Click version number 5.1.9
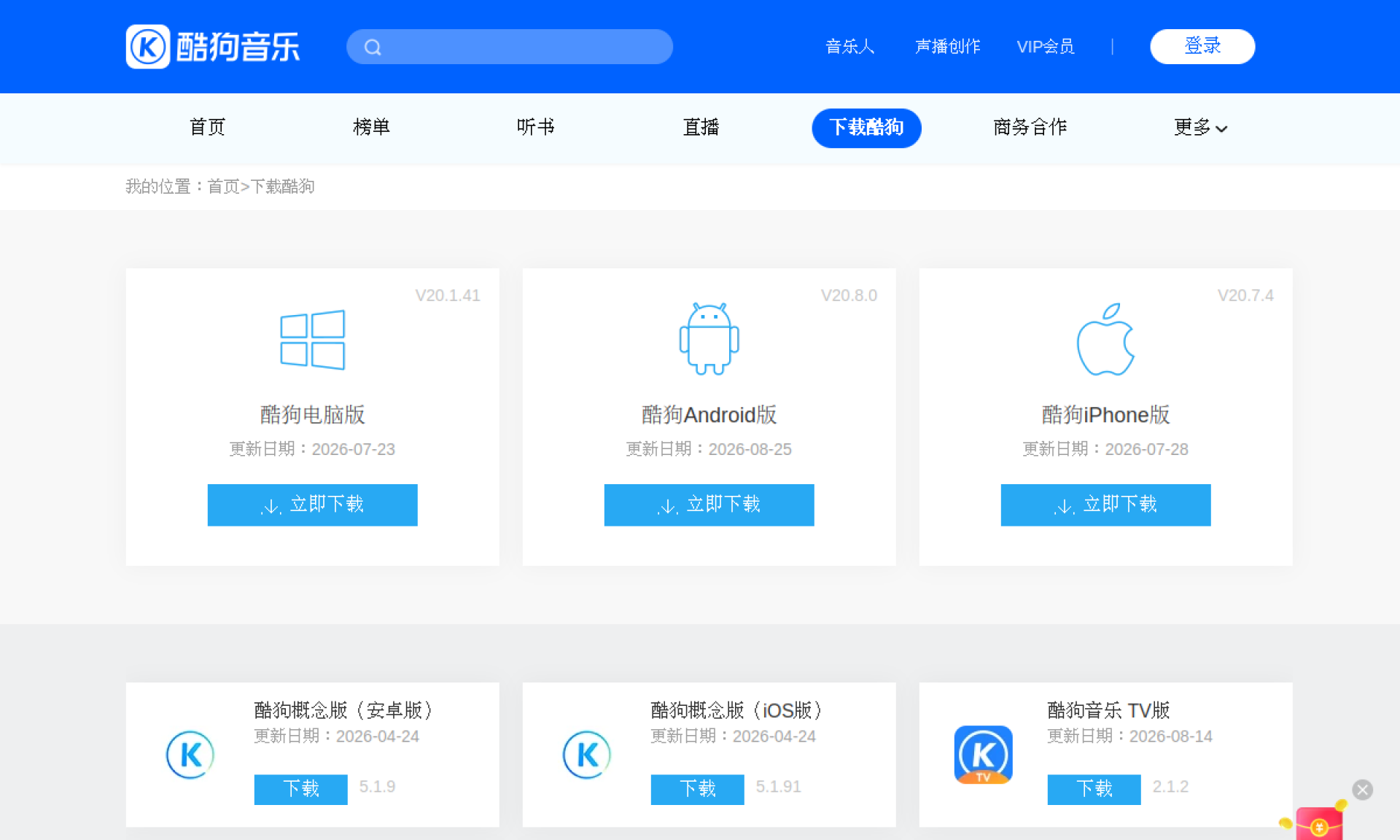Image resolution: width=1400 pixels, height=840 pixels. click(377, 787)
